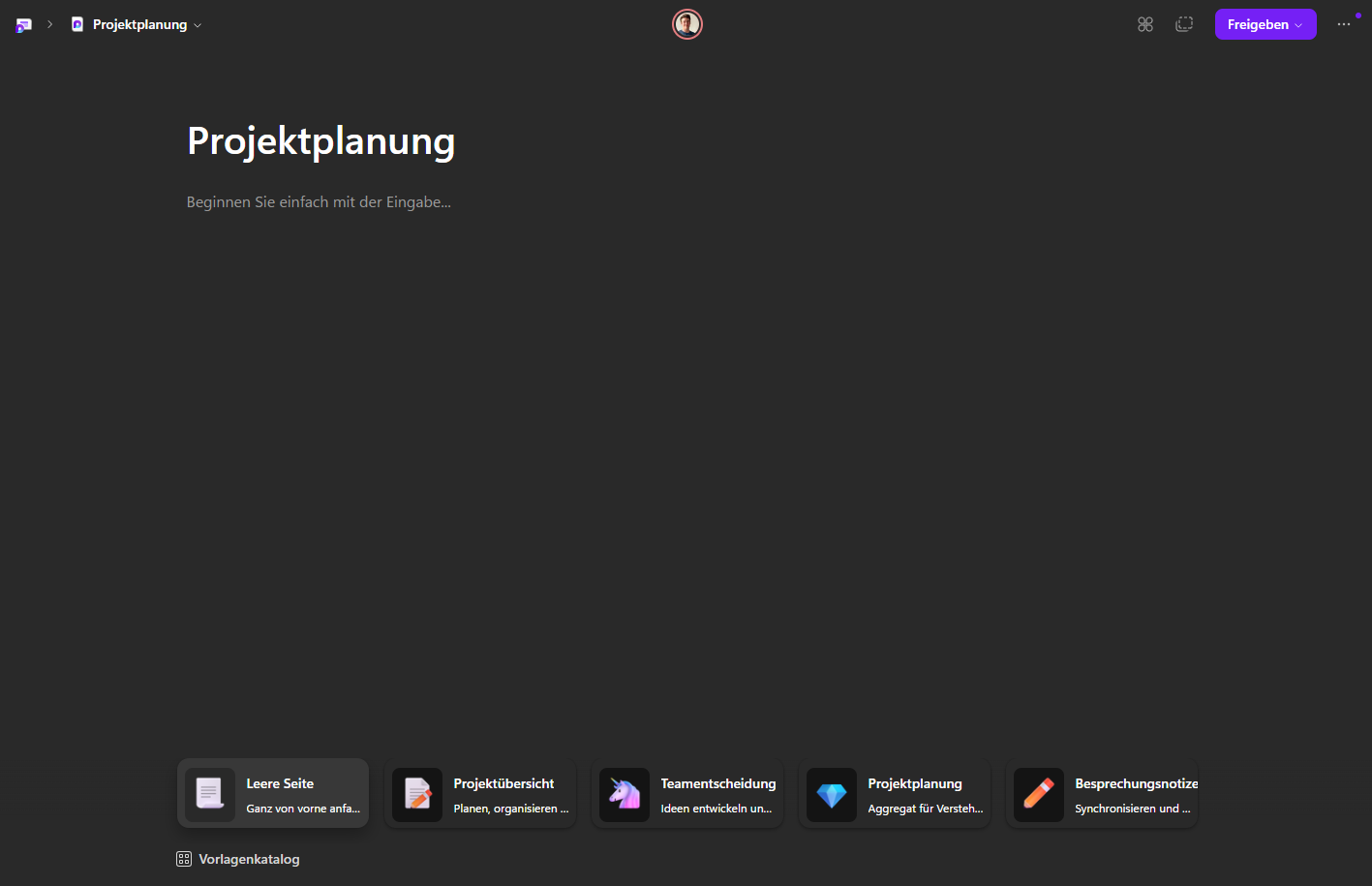Select Projektplanung in the breadcrumb bar
The height and width of the screenshot is (886, 1372).
point(140,24)
